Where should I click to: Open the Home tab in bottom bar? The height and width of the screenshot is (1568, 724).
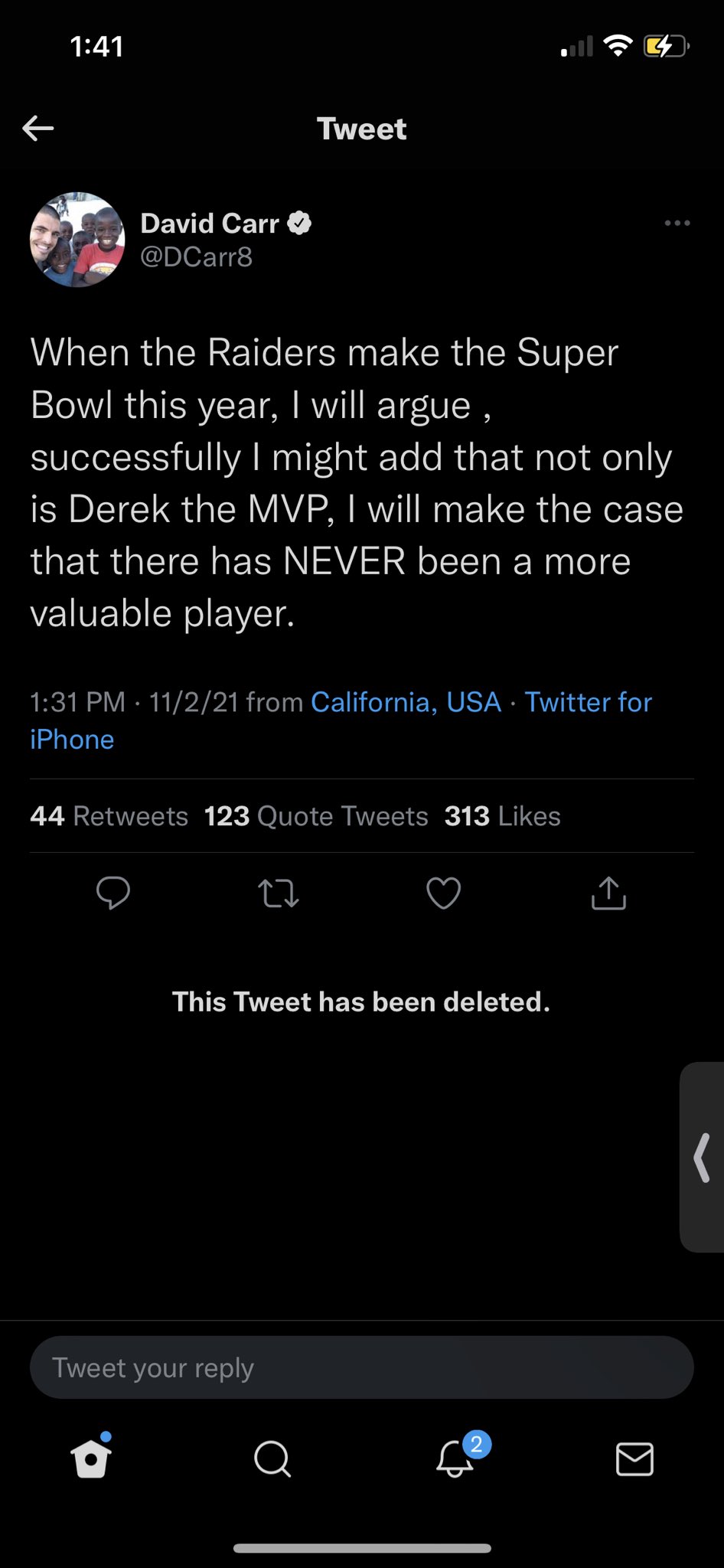point(91,1459)
